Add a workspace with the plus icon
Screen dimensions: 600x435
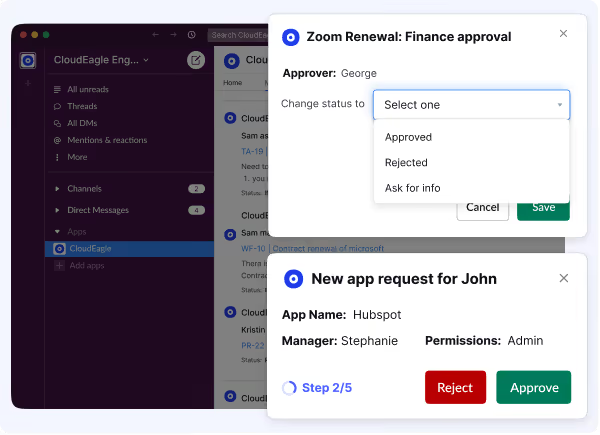coord(28,83)
